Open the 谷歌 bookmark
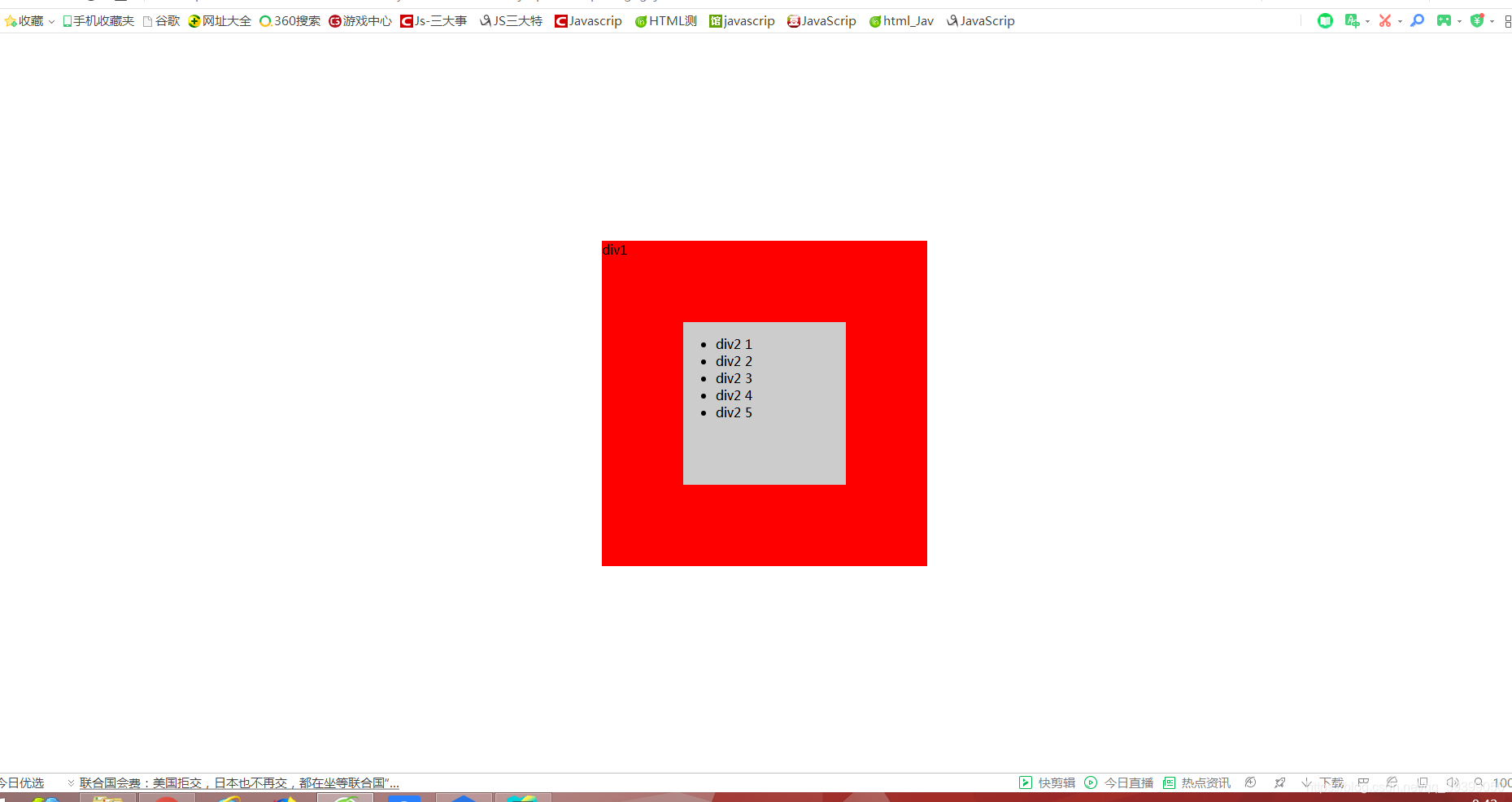This screenshot has width=1512, height=802. [x=161, y=21]
